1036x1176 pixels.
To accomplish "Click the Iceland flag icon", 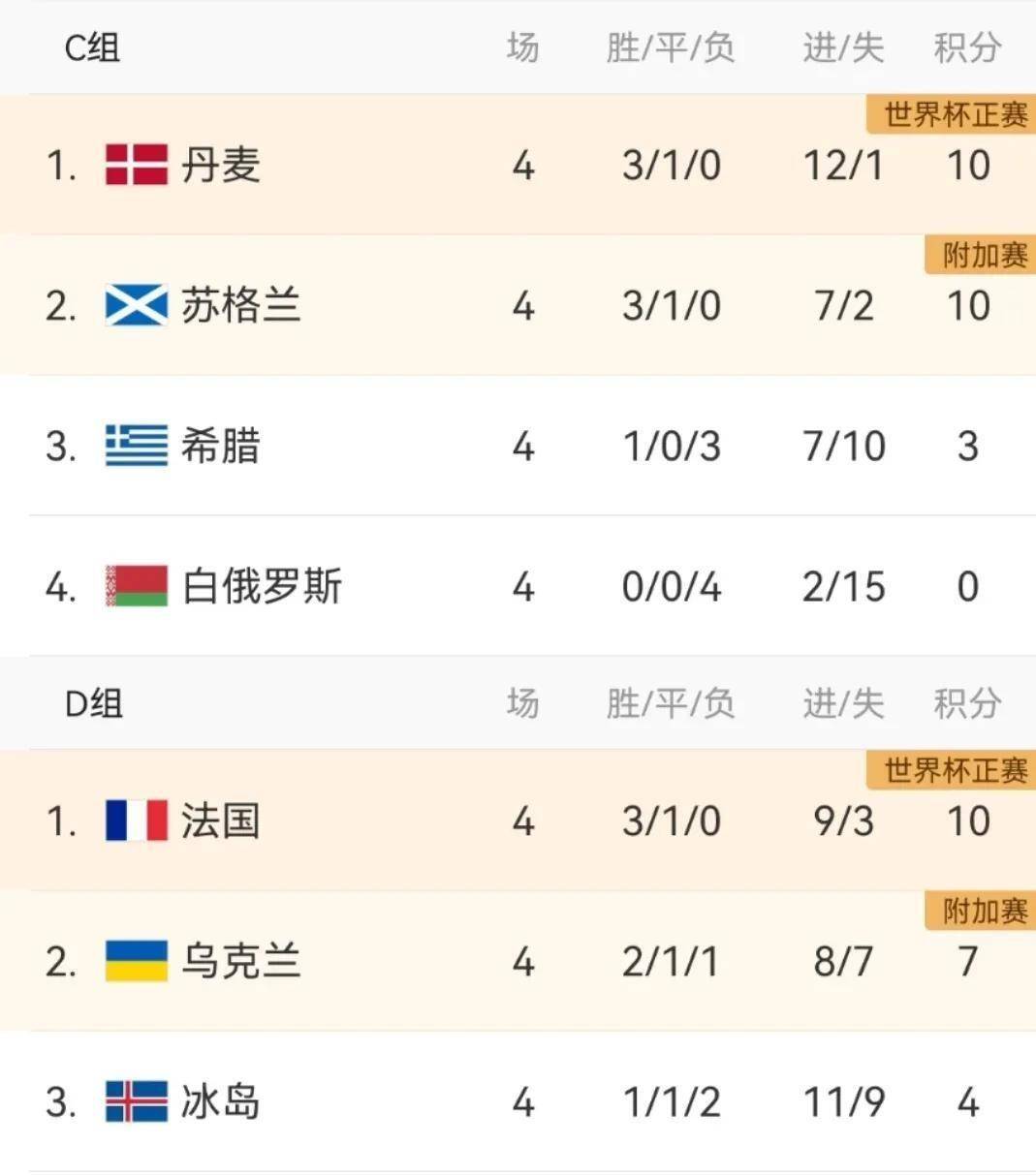I will coord(136,1102).
